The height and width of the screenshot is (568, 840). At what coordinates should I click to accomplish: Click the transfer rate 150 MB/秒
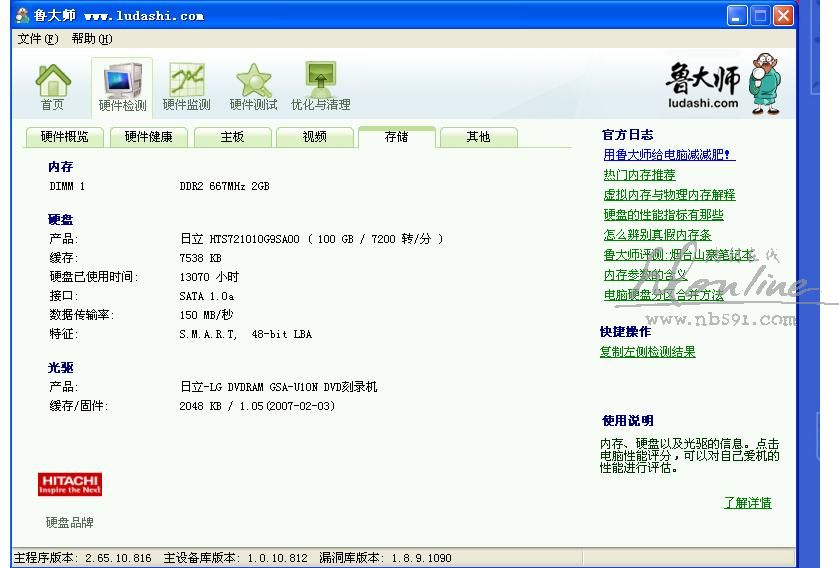(206, 315)
